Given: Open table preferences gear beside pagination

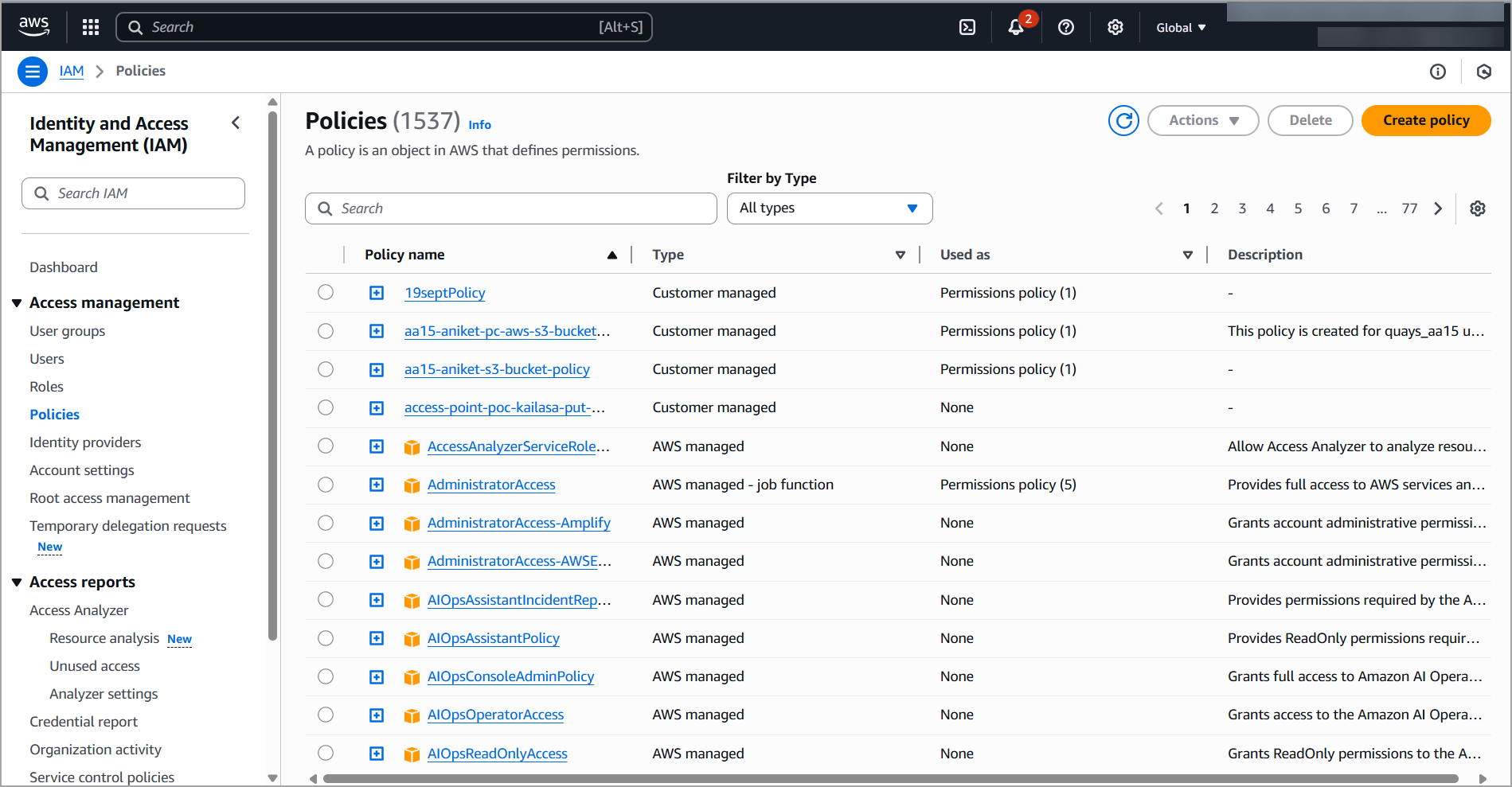Looking at the screenshot, I should 1478,208.
